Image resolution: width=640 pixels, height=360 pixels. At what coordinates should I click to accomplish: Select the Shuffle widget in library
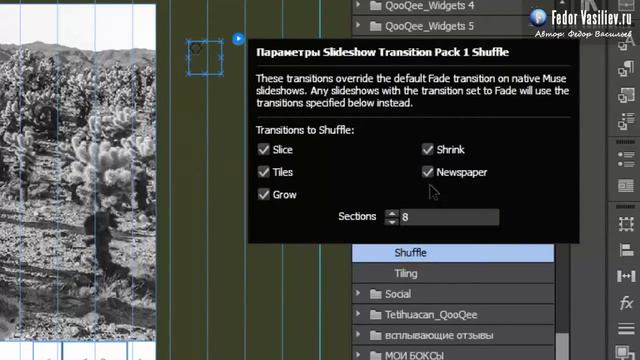coord(453,253)
